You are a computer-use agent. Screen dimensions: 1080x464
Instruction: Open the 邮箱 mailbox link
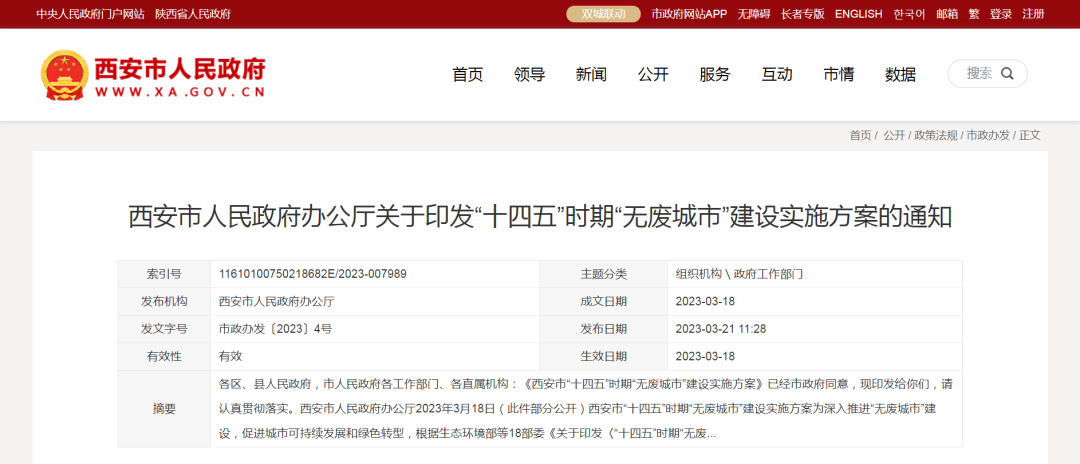947,14
